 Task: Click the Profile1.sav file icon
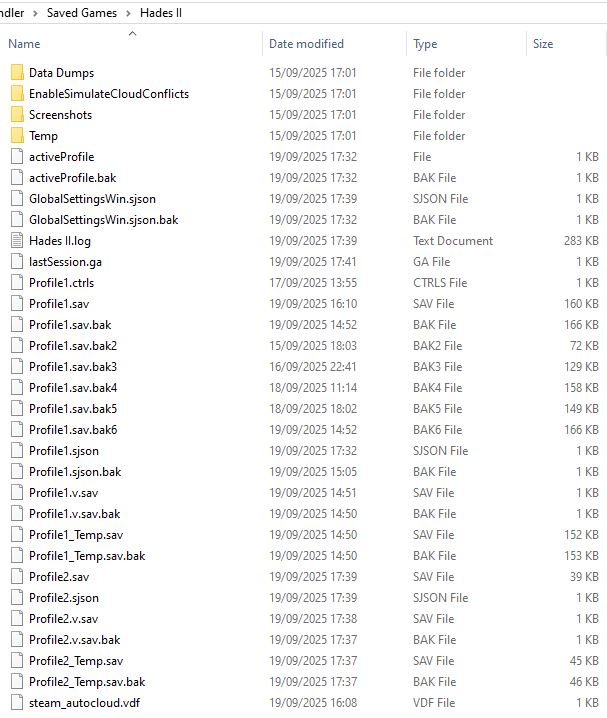coord(17,304)
